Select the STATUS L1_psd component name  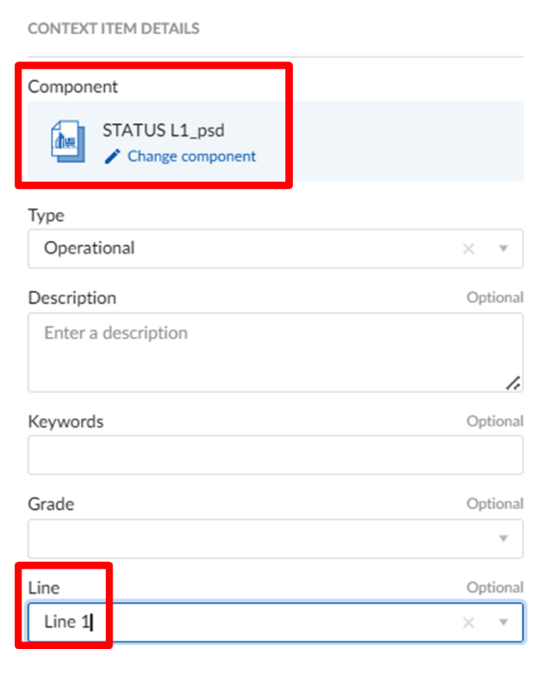coord(163,130)
